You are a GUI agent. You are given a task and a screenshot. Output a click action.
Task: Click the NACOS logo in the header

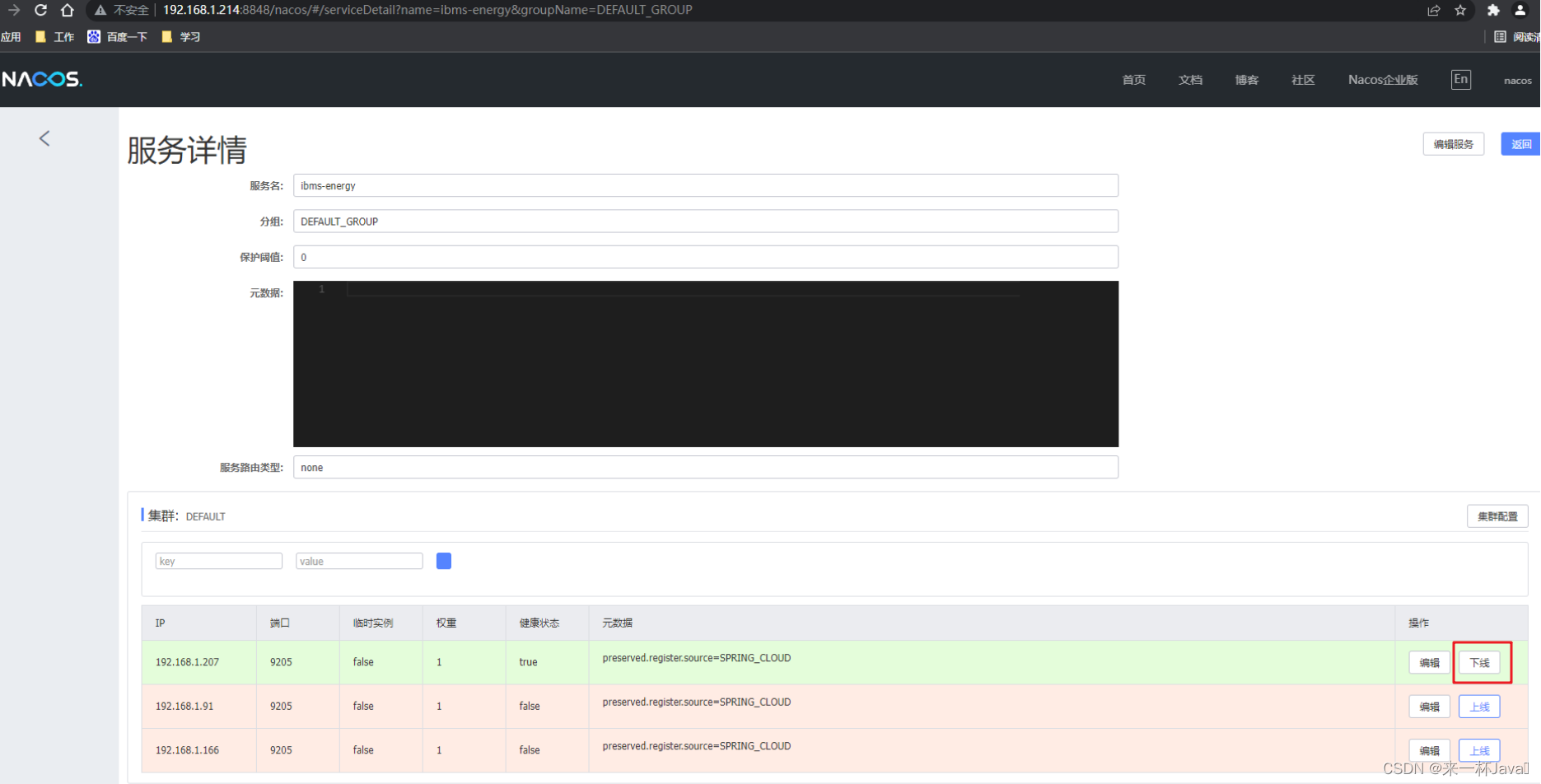[41, 78]
